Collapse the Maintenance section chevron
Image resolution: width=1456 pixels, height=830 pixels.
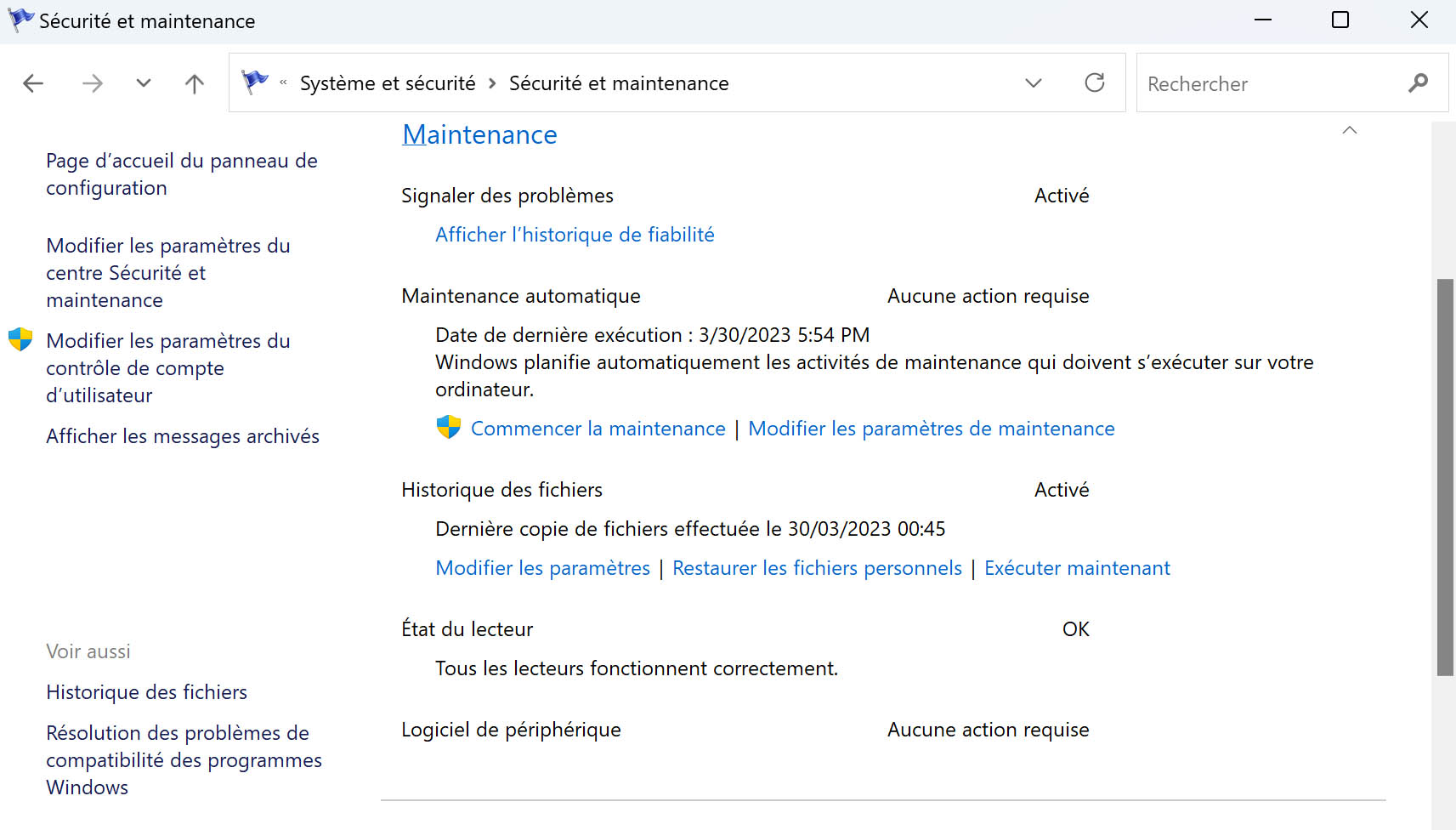pyautogui.click(x=1349, y=130)
